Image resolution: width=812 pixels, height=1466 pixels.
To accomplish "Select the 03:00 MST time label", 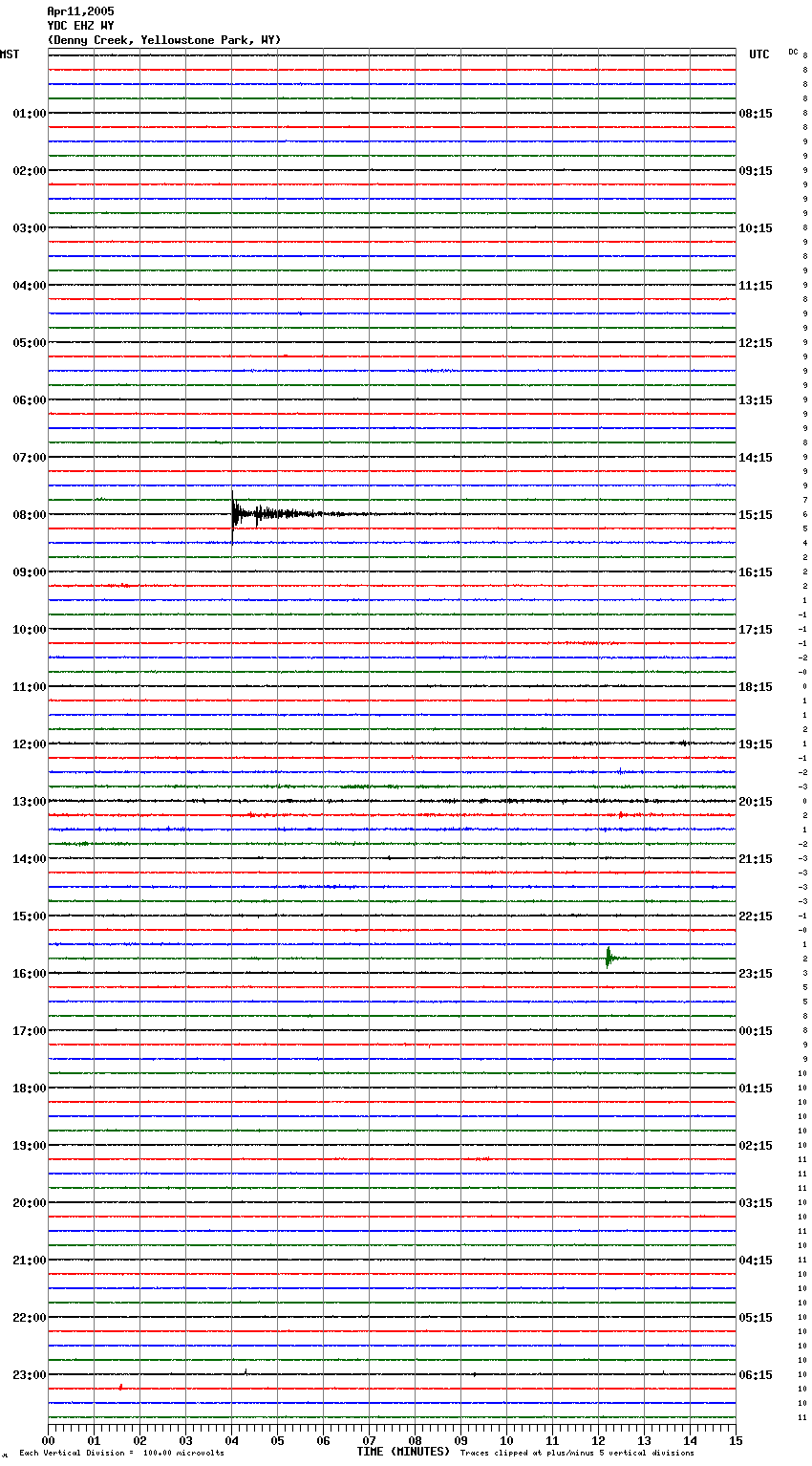I will coord(29,228).
